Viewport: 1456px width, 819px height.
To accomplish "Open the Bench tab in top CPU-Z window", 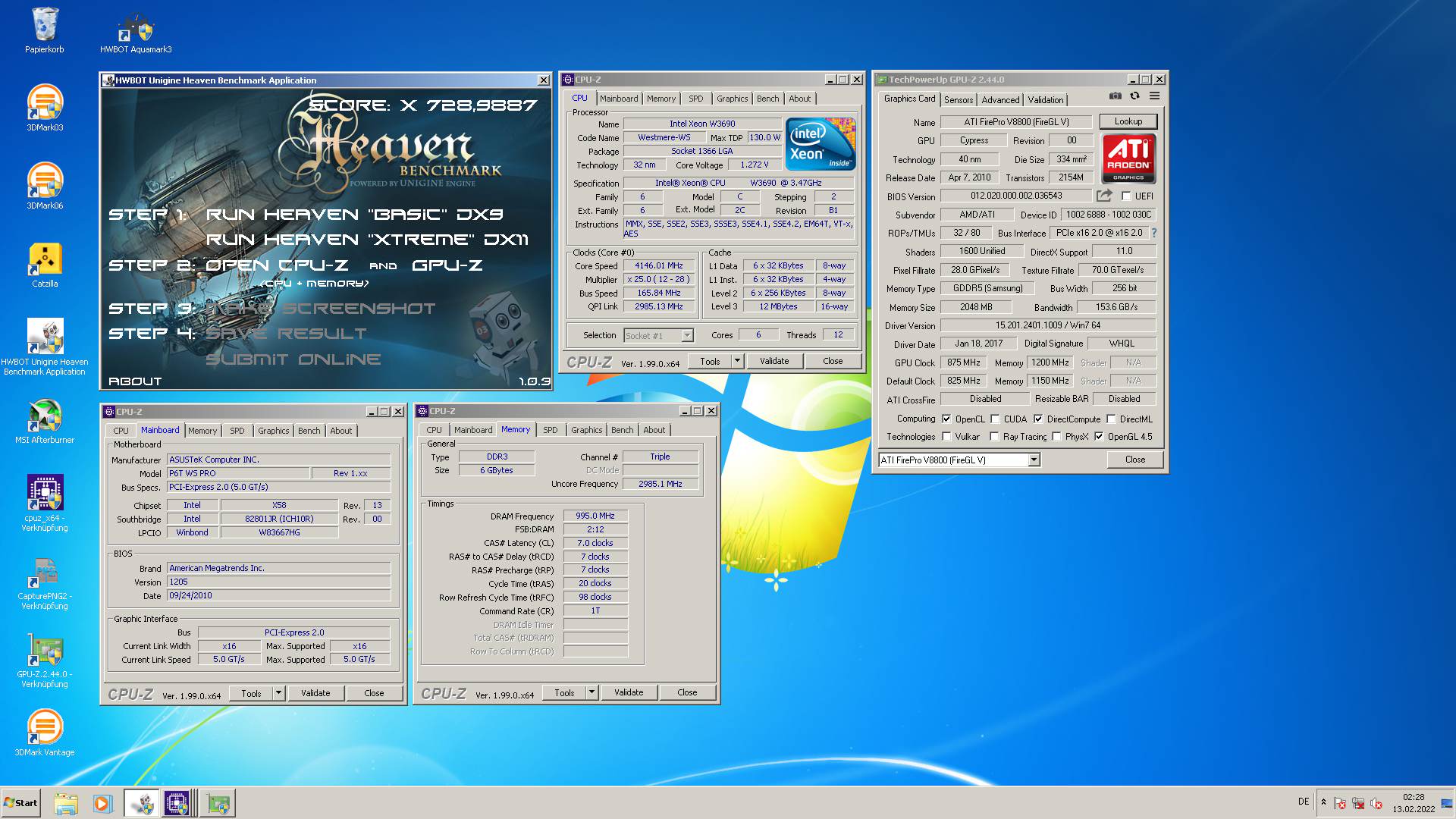I will click(767, 99).
